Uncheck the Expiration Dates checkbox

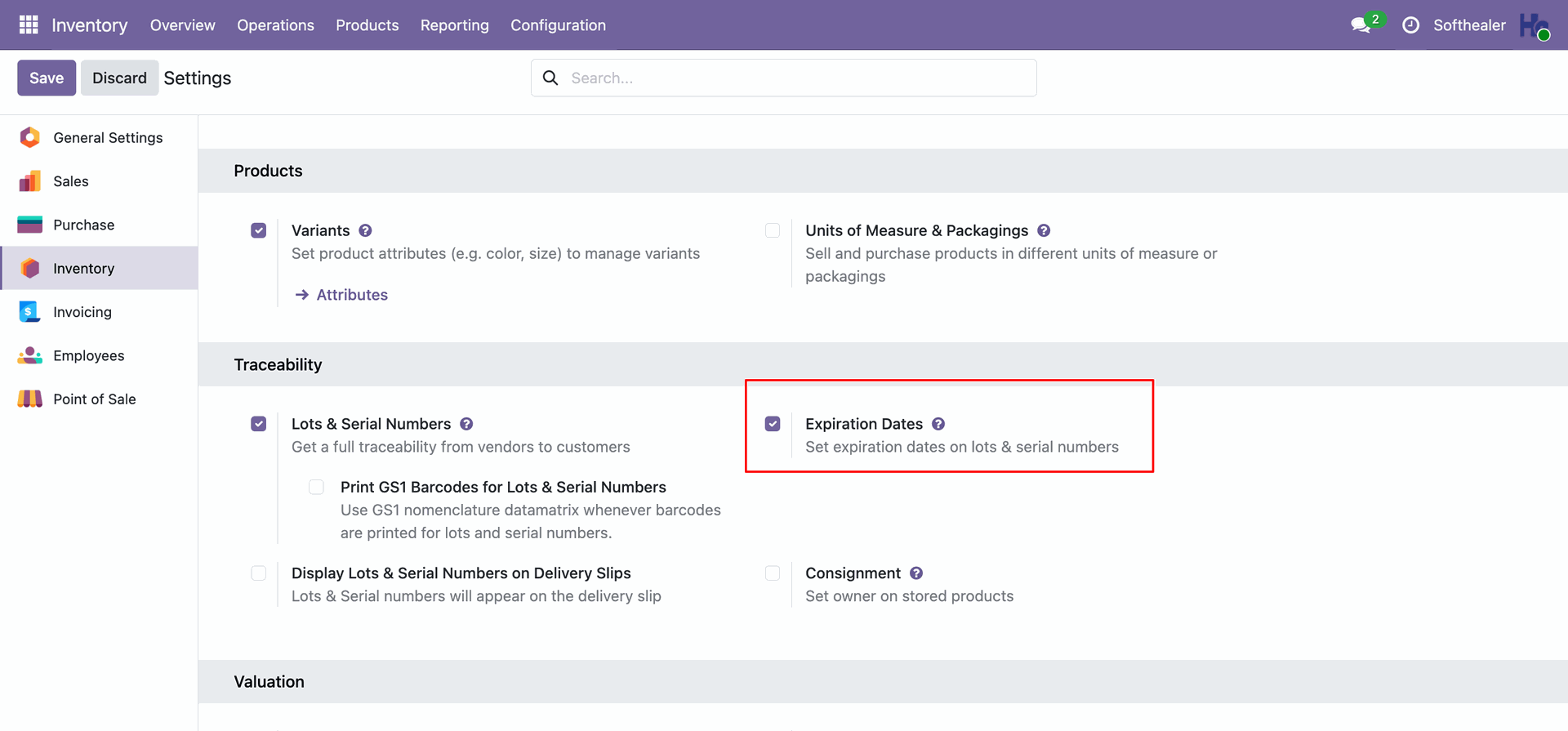[x=773, y=424]
